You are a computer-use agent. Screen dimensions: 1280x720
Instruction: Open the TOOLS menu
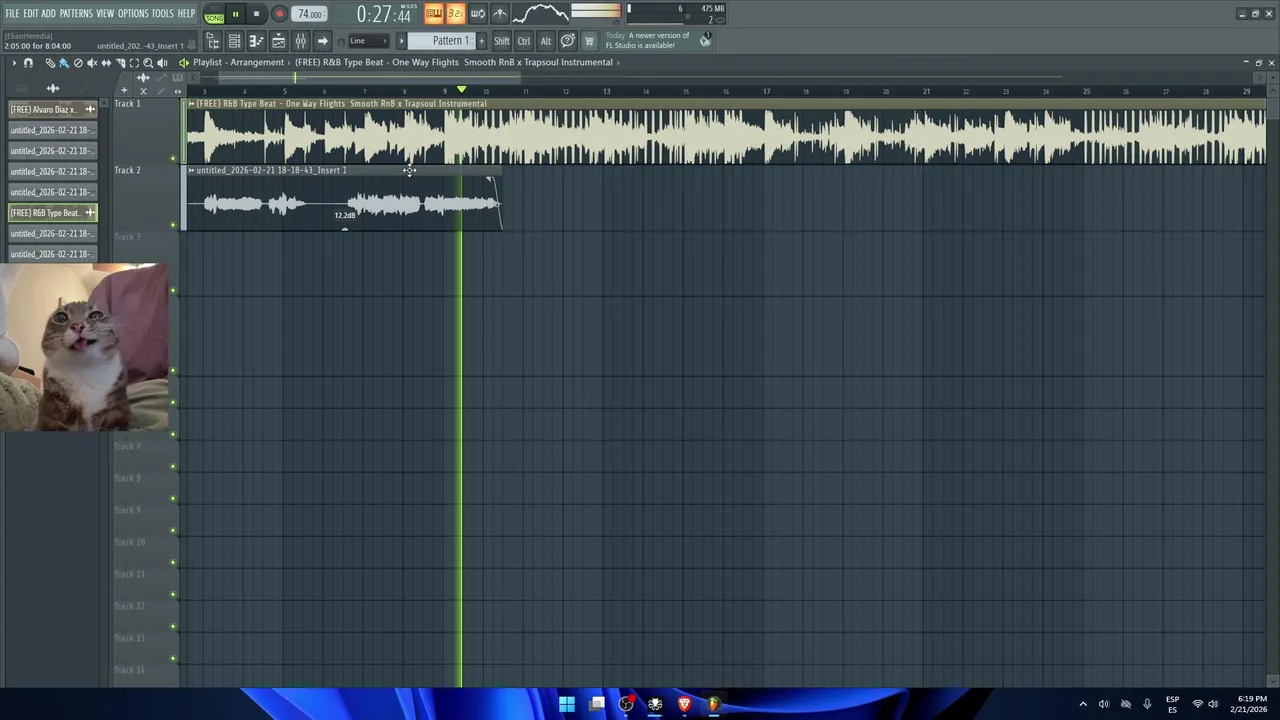(x=162, y=14)
